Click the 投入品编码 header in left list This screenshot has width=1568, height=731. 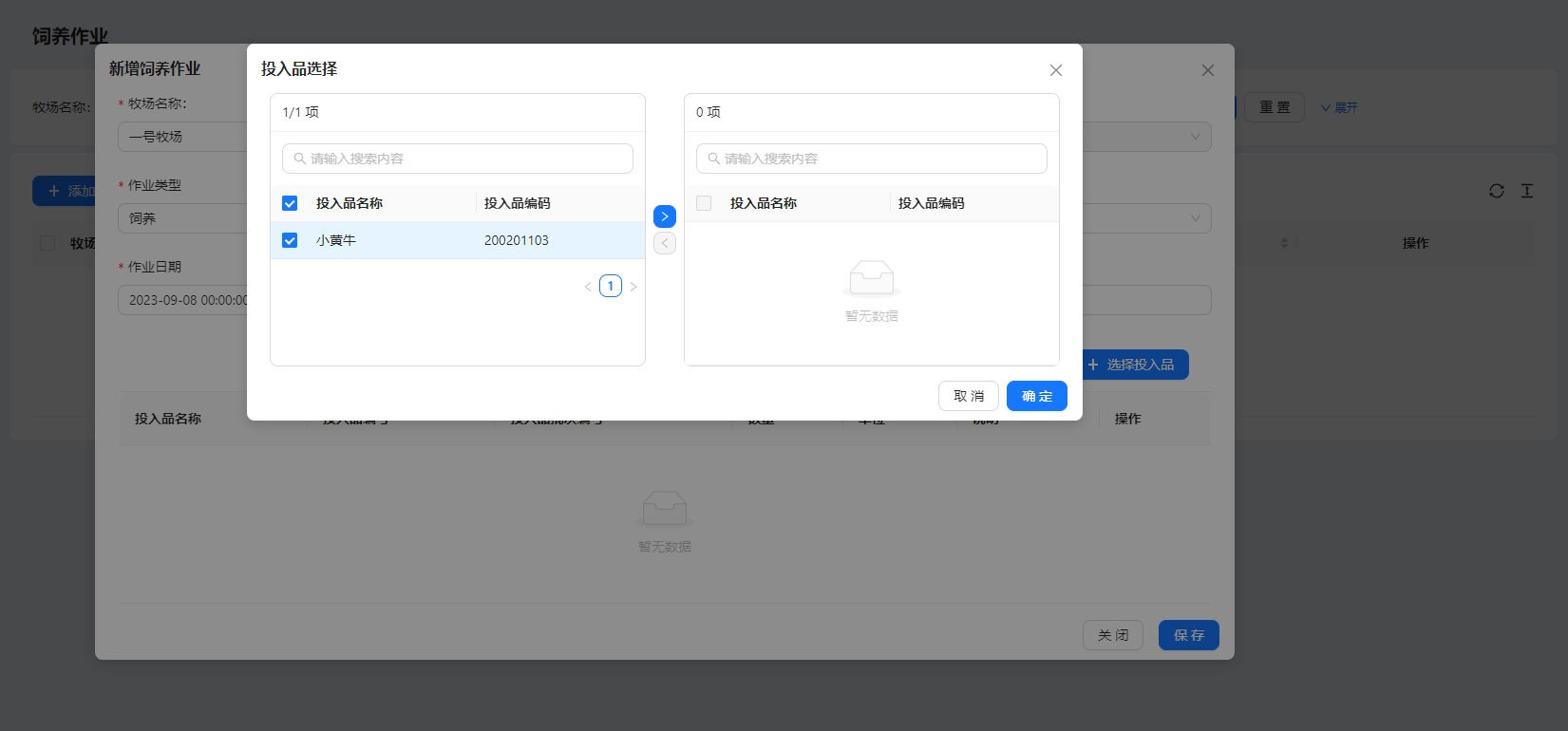[518, 203]
